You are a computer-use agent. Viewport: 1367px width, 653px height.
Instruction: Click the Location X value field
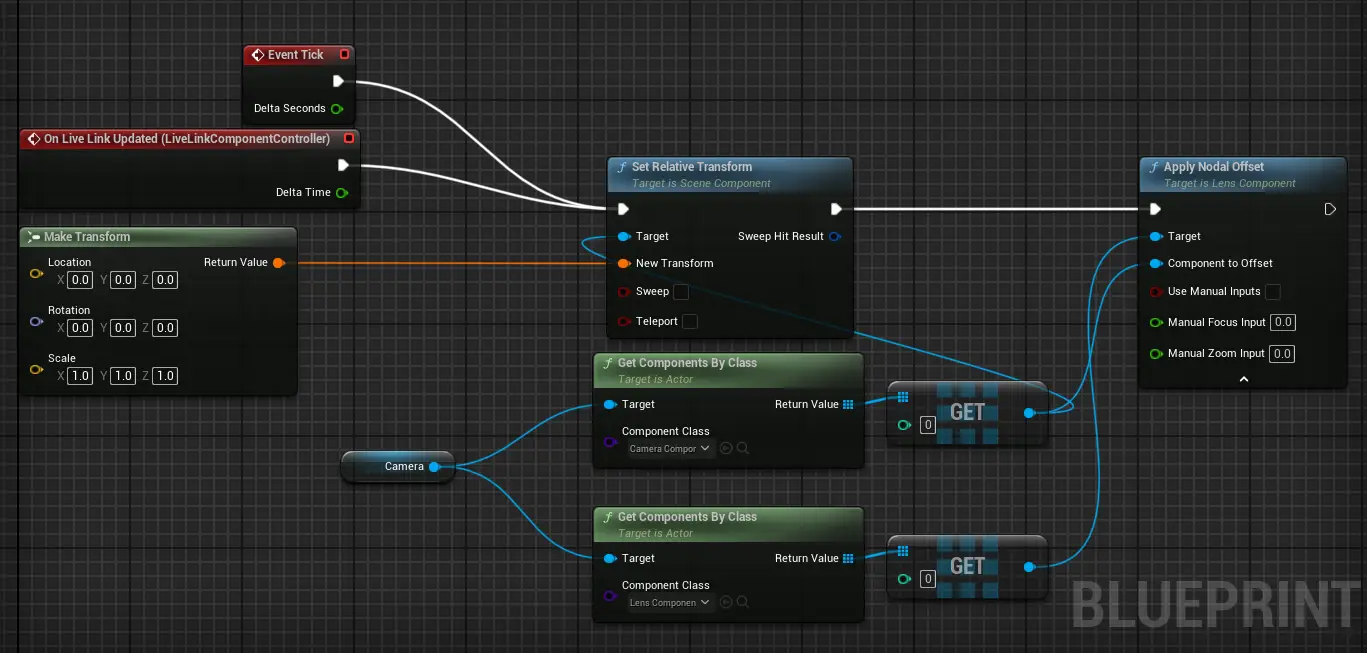coord(80,280)
